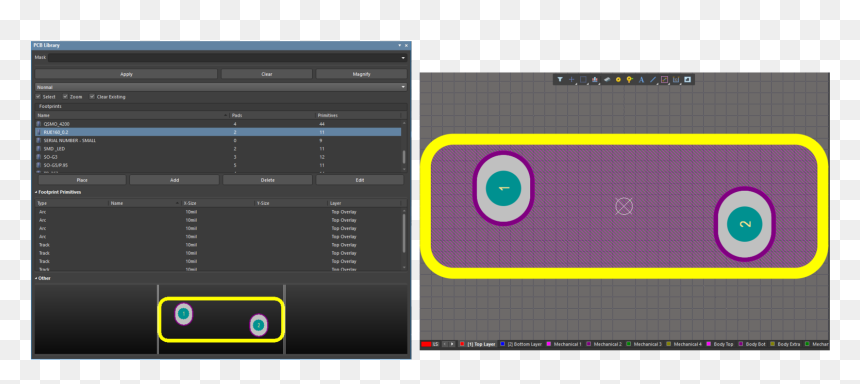Select pad 2 in the editor

click(x=745, y=224)
